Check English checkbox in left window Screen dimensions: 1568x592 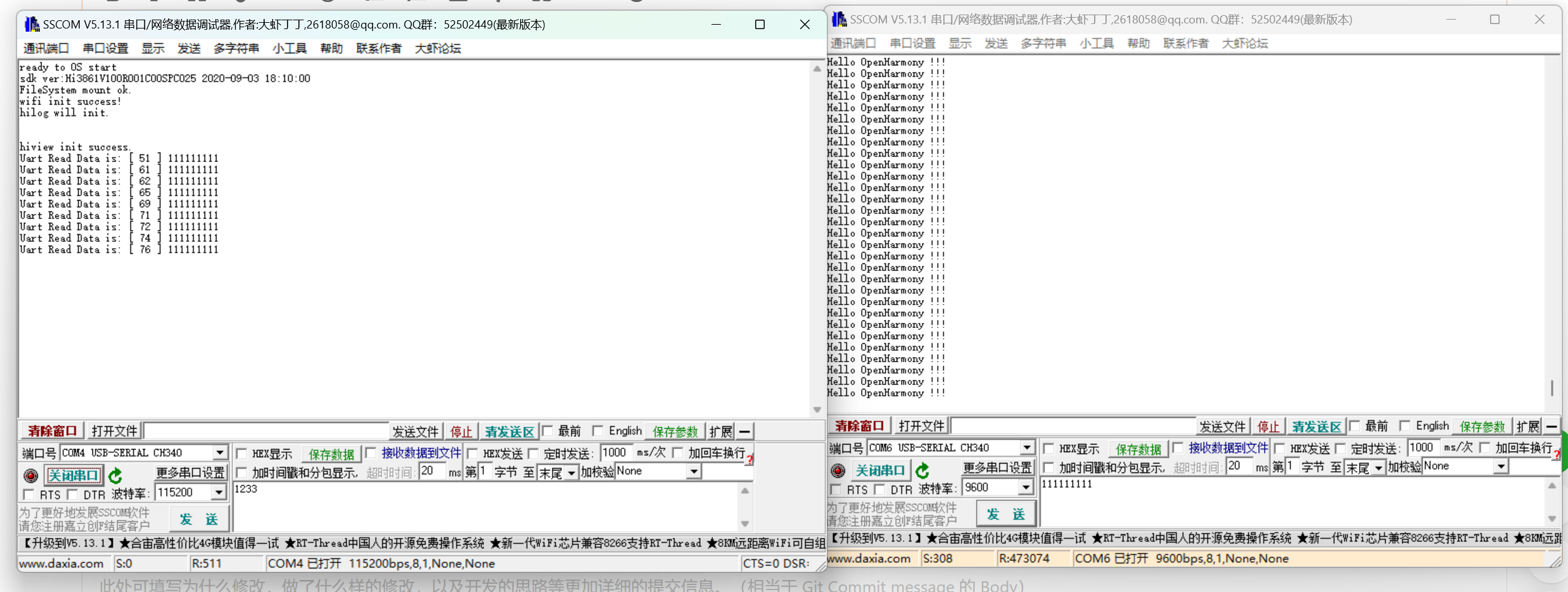pos(598,431)
